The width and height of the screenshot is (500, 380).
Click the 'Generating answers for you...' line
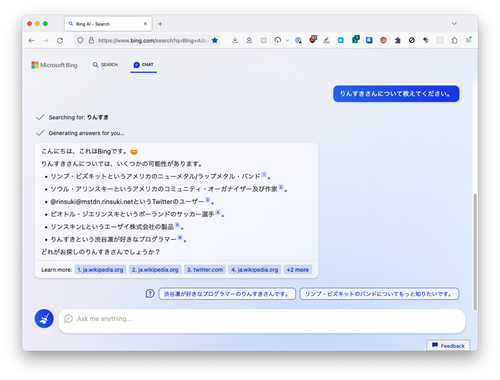coord(87,133)
